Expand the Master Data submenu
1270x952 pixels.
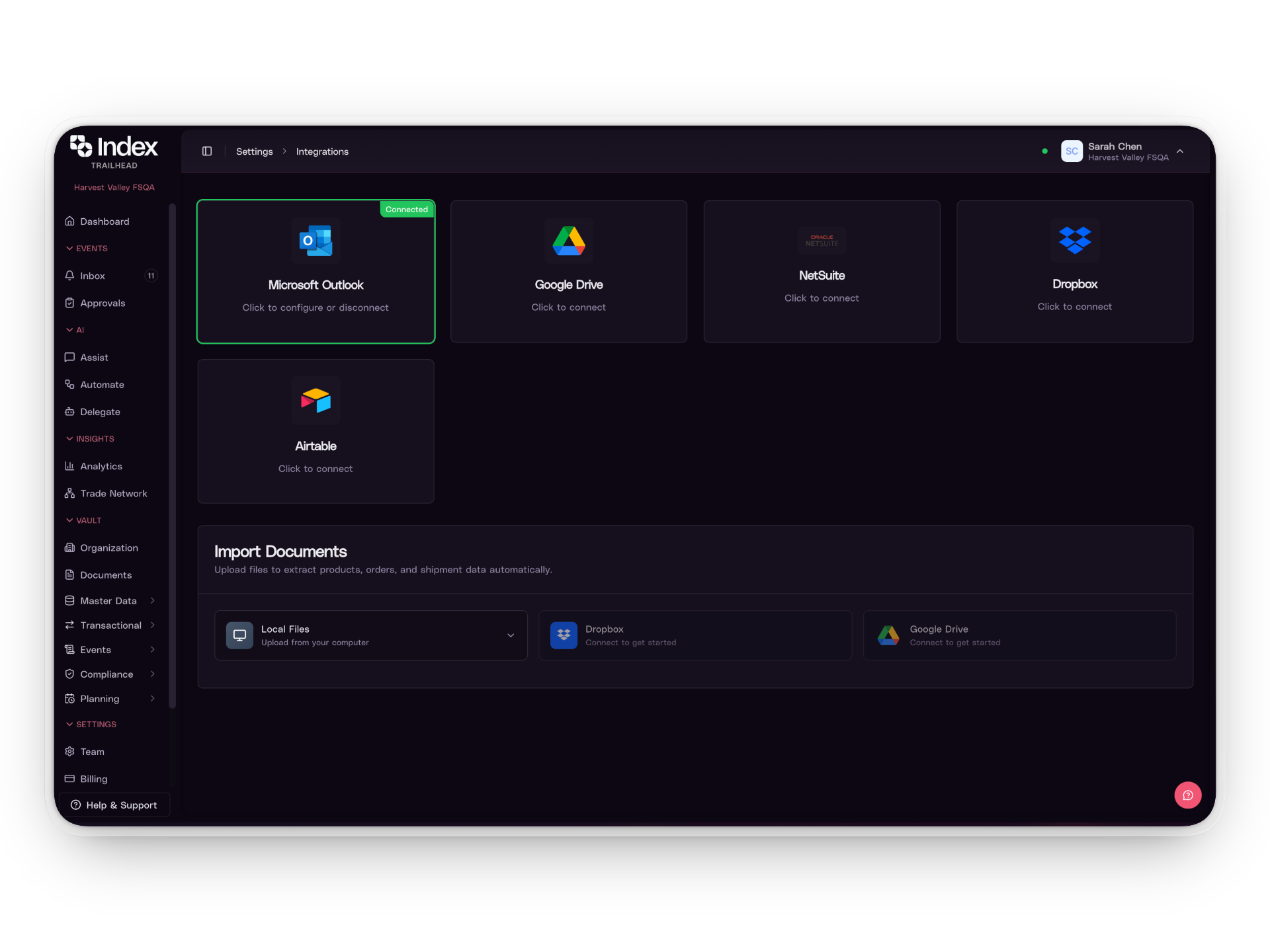(x=152, y=600)
